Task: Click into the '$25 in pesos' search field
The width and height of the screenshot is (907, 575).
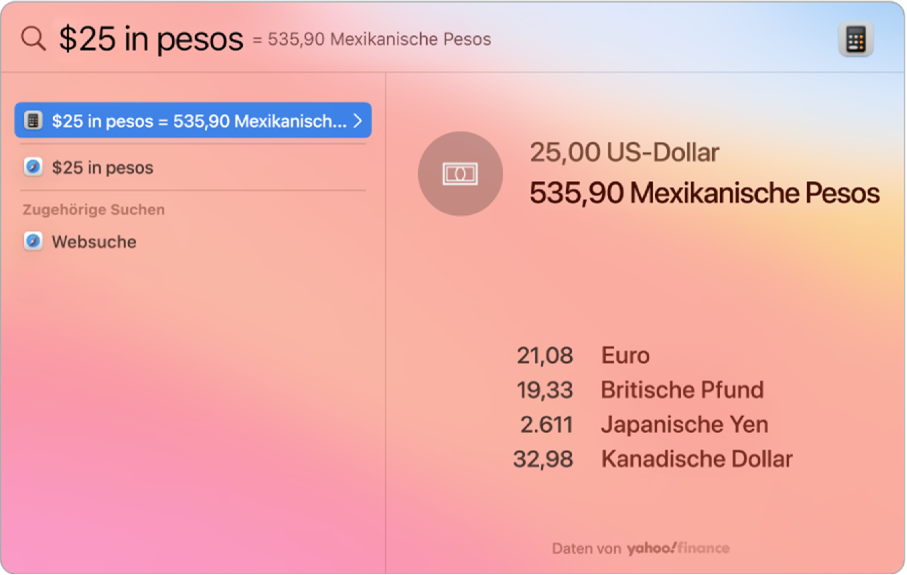Action: 151,39
